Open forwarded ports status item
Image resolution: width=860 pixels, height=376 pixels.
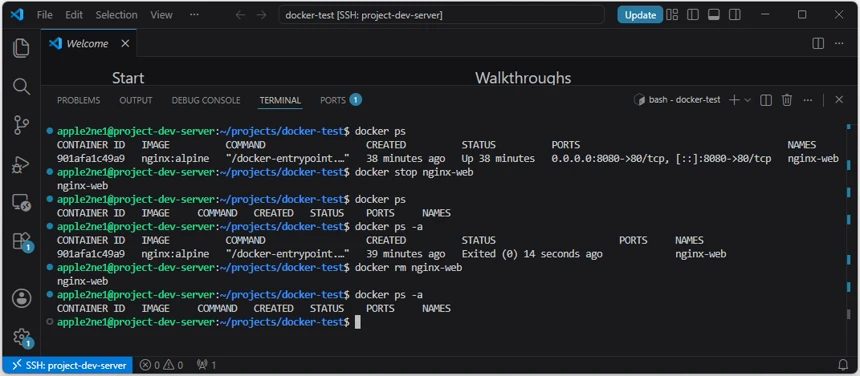pos(206,365)
